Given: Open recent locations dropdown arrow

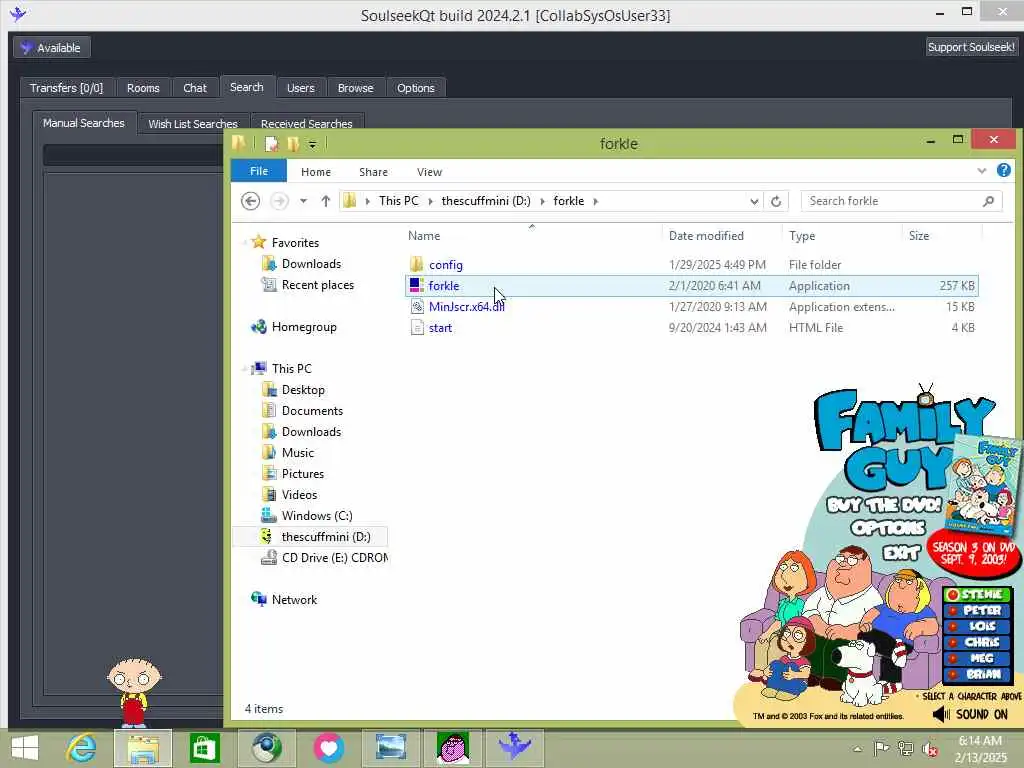Looking at the screenshot, I should tap(304, 201).
